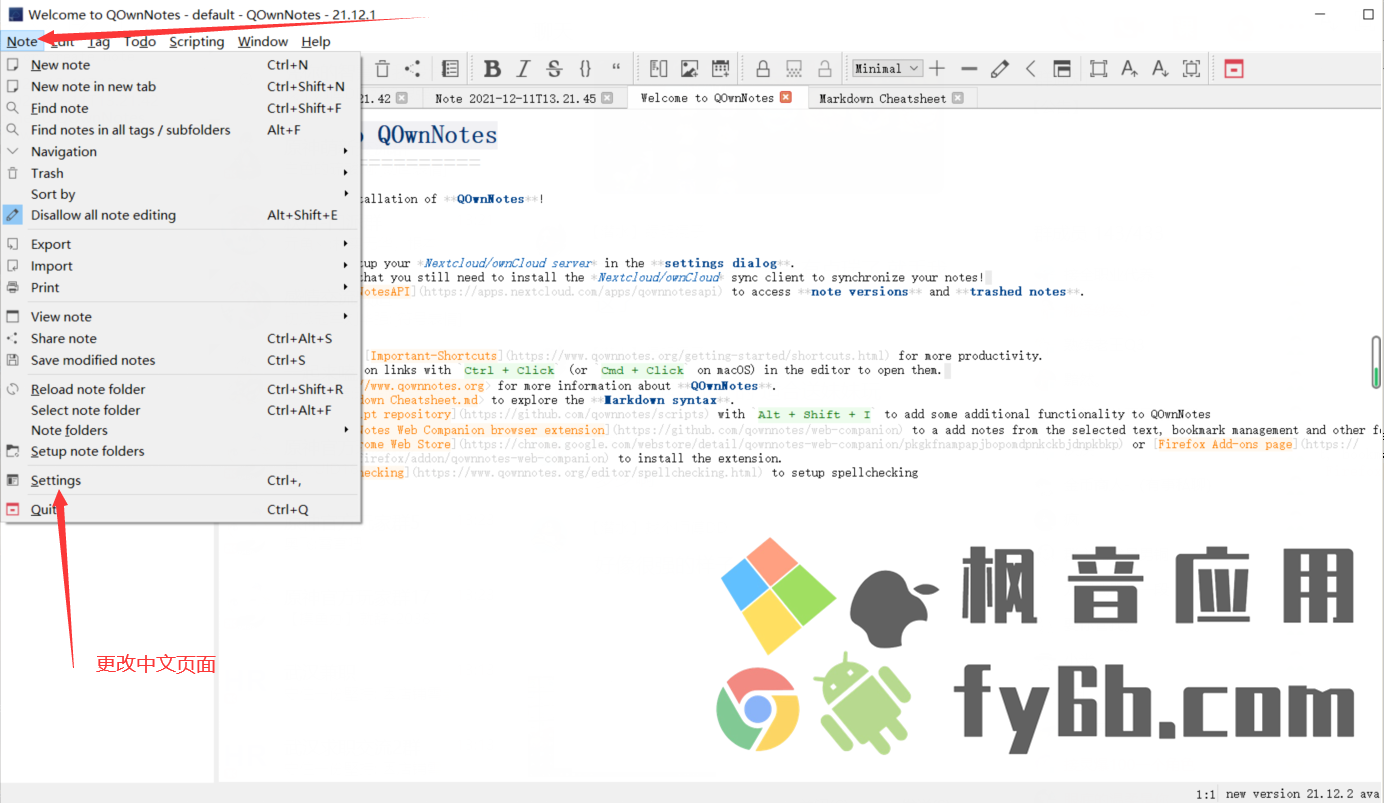Click the panel layout toolbar icon
Image resolution: width=1384 pixels, height=803 pixels.
point(1062,69)
